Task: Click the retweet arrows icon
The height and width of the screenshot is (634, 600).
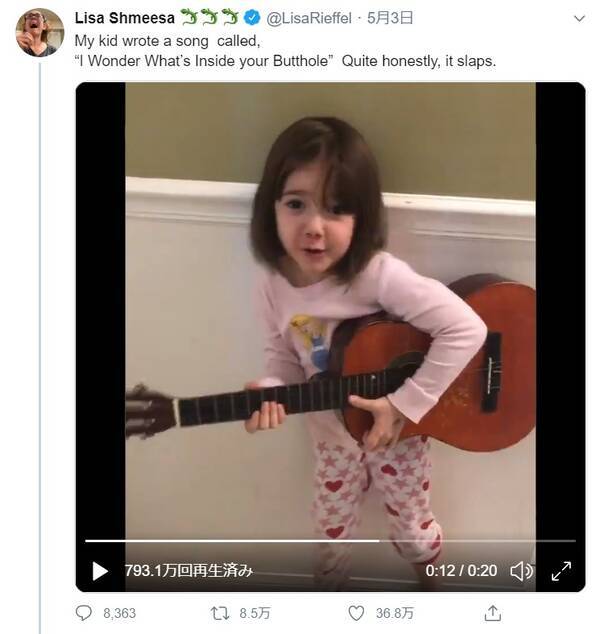Action: point(221,613)
